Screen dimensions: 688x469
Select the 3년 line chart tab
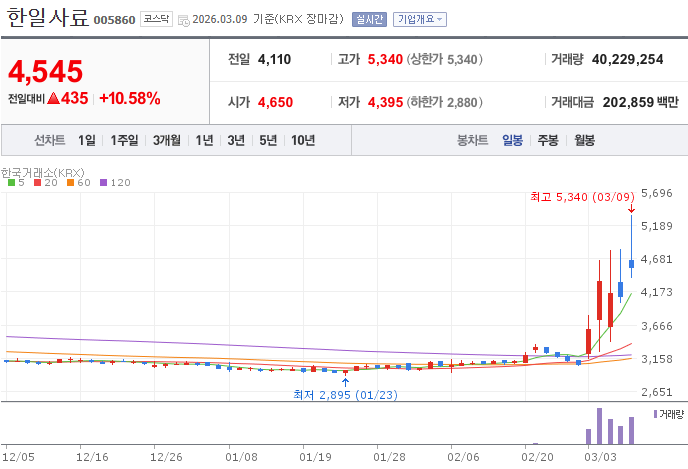pyautogui.click(x=236, y=140)
